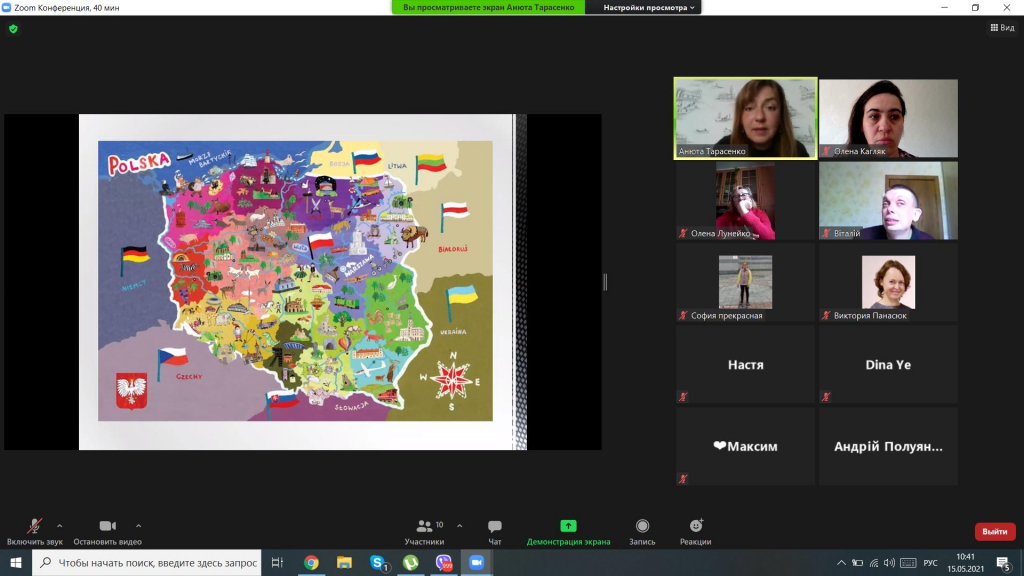Open the Windows notification center
This screenshot has width=1024, height=576.
(x=1004, y=563)
